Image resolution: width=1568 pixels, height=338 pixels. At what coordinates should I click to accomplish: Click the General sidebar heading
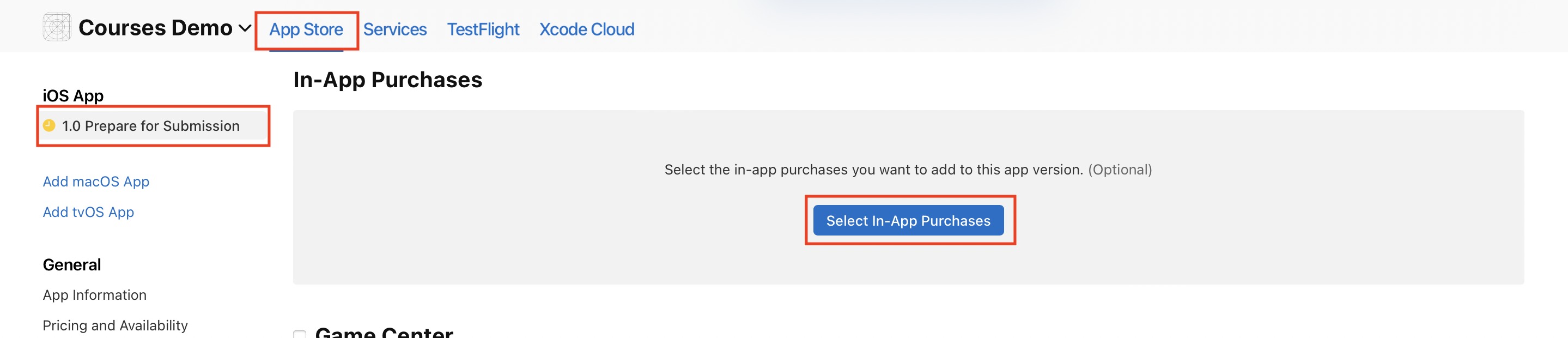tap(72, 265)
